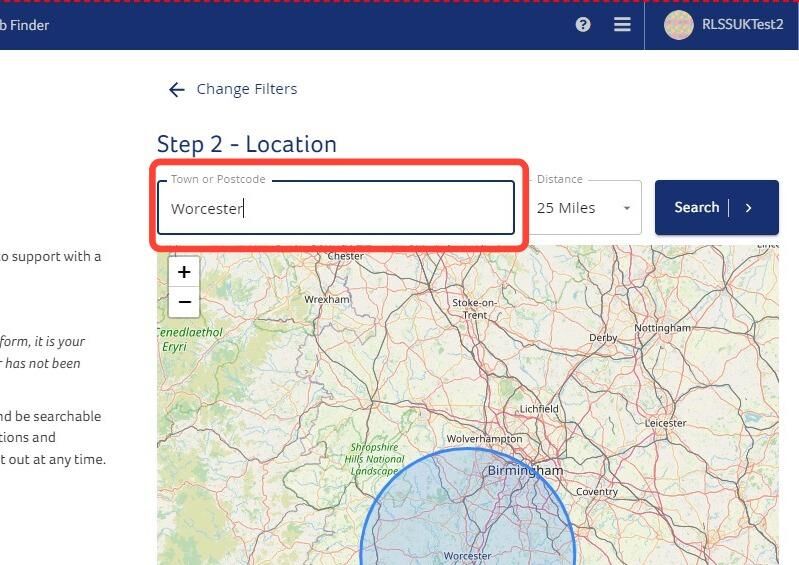
Task: Click Chester on the map
Action: tap(345, 256)
